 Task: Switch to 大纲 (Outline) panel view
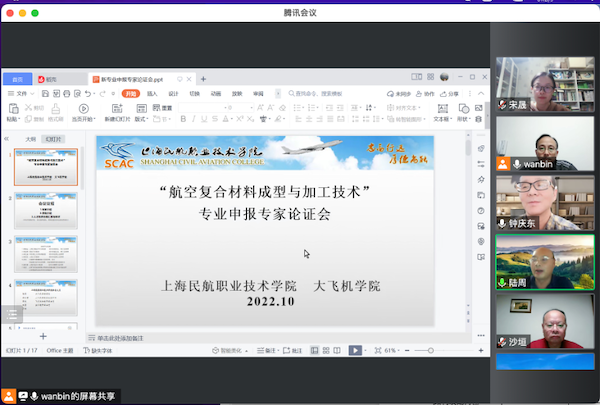[x=31, y=139]
